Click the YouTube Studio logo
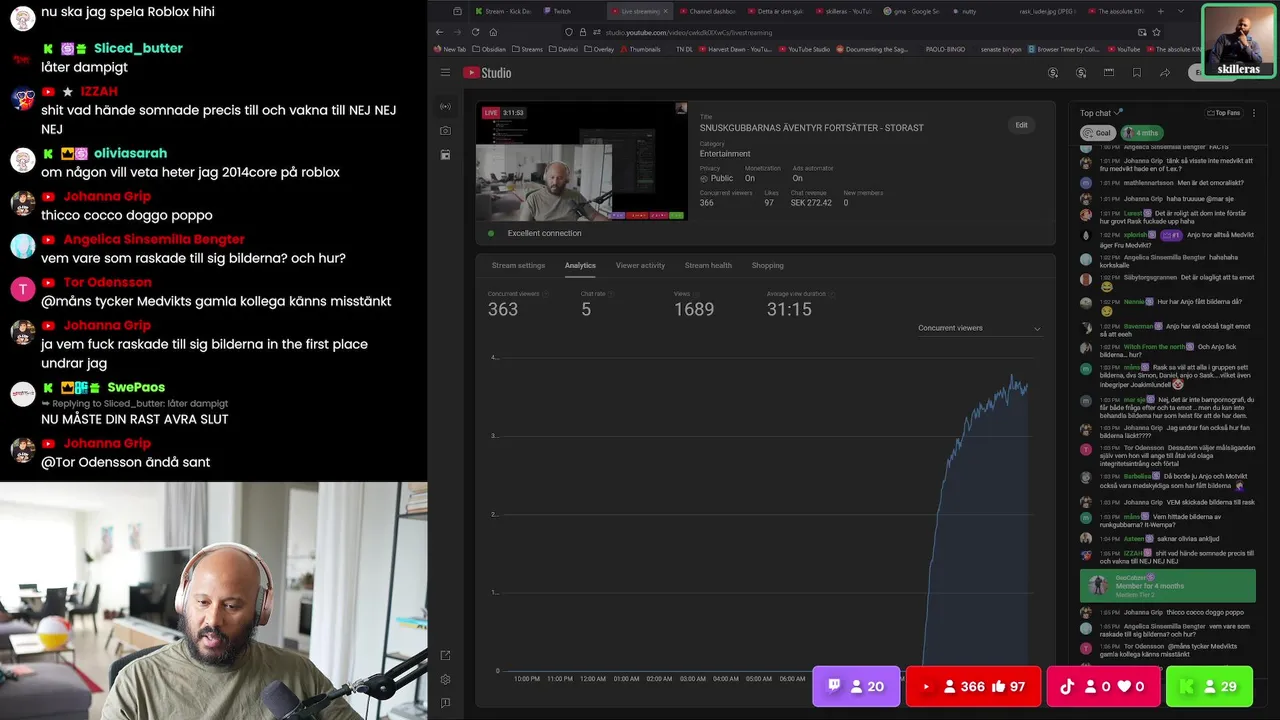The image size is (1280, 720). tap(487, 73)
